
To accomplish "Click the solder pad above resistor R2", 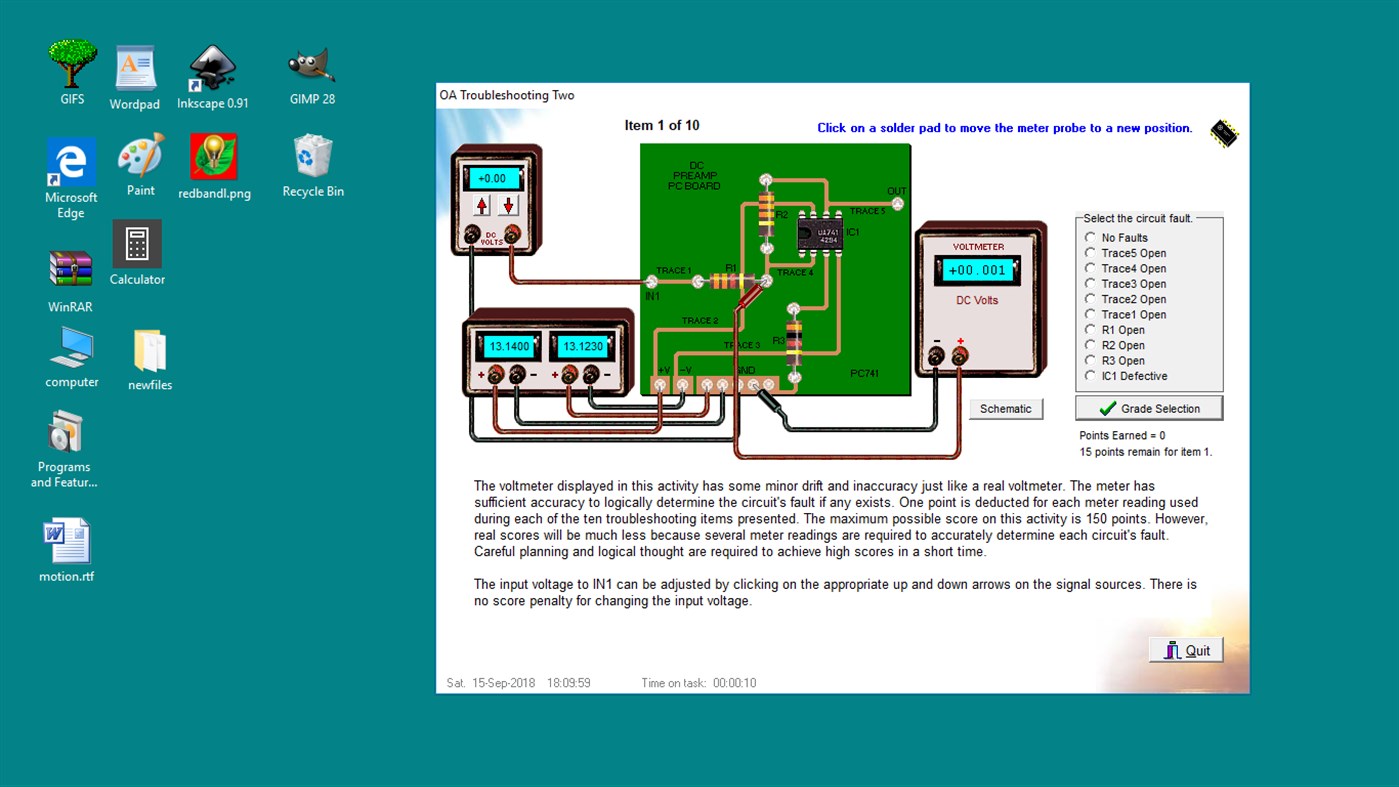I will click(766, 178).
